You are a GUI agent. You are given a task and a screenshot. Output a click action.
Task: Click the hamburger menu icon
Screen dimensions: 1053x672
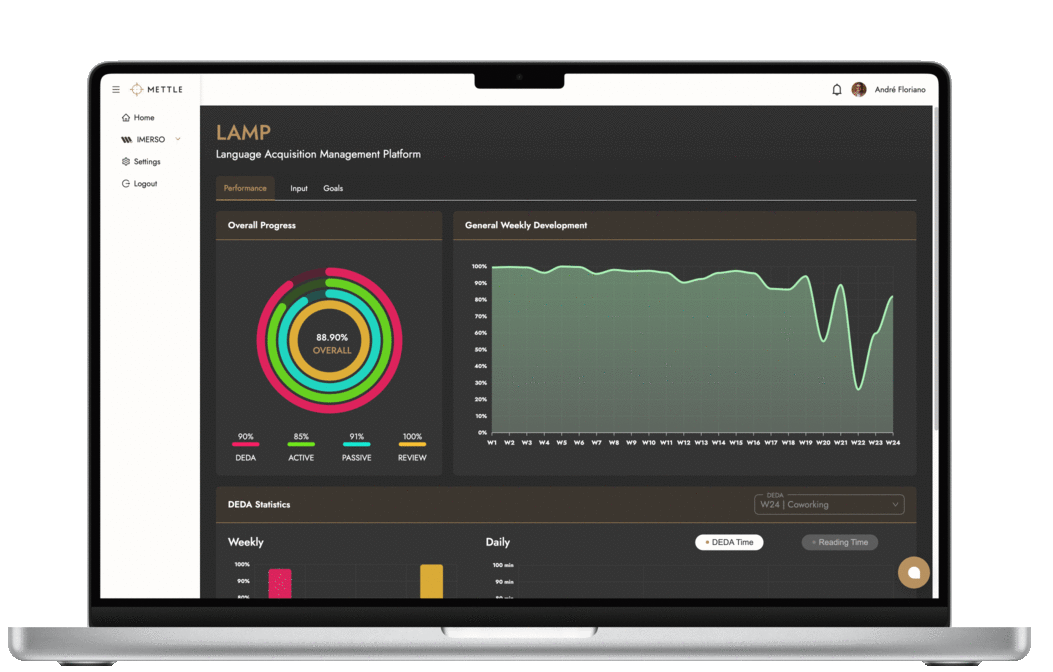point(116,90)
